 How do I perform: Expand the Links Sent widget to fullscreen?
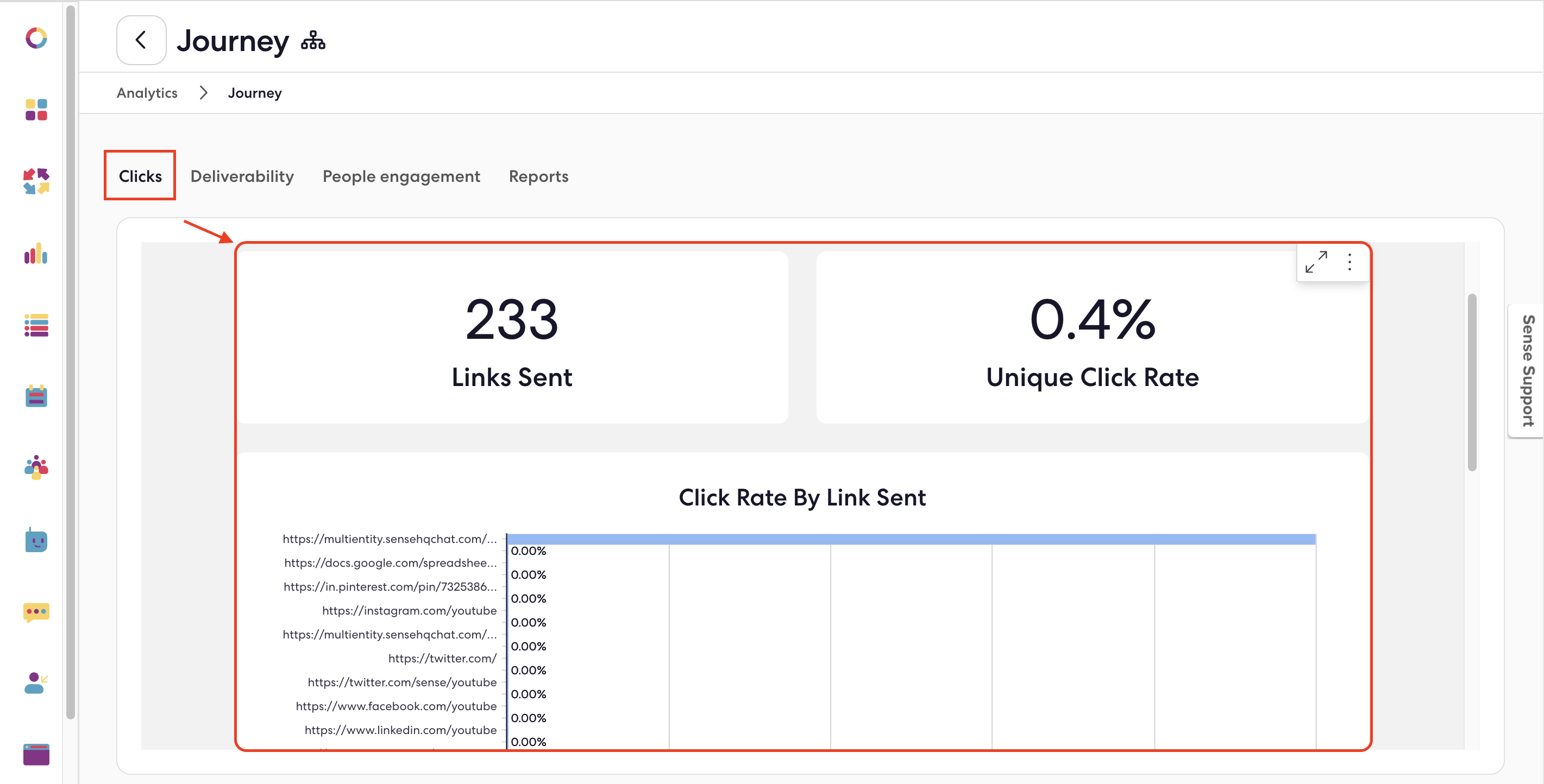coord(1316,262)
